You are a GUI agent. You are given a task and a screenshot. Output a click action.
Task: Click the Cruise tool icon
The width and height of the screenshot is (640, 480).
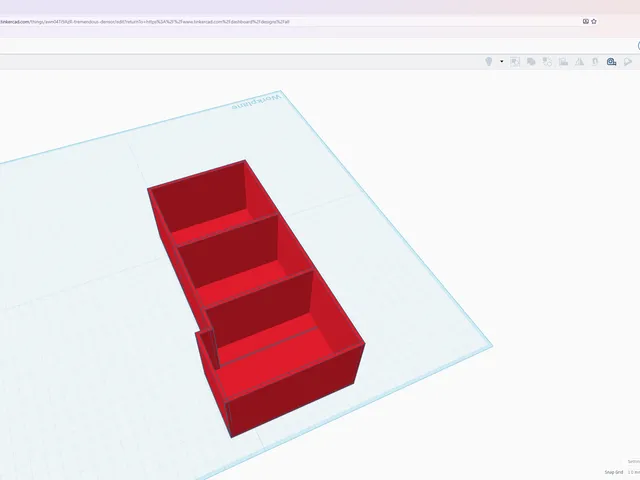[x=595, y=62]
